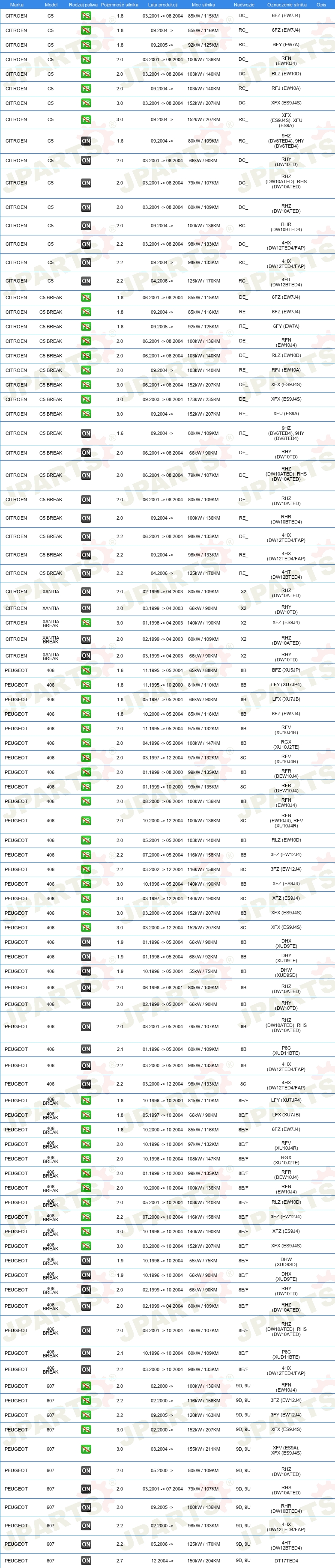The height and width of the screenshot is (1568, 335).
Task: Click the Pojemność silnika column header
Action: (x=120, y=4)
